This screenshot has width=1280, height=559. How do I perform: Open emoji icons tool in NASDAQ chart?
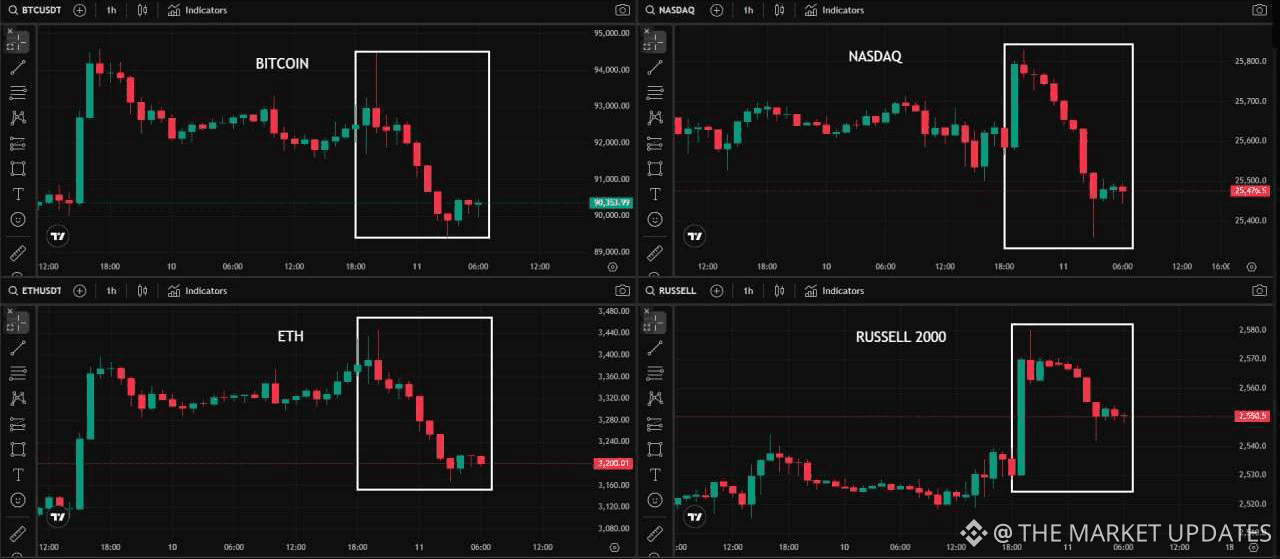[x=655, y=219]
